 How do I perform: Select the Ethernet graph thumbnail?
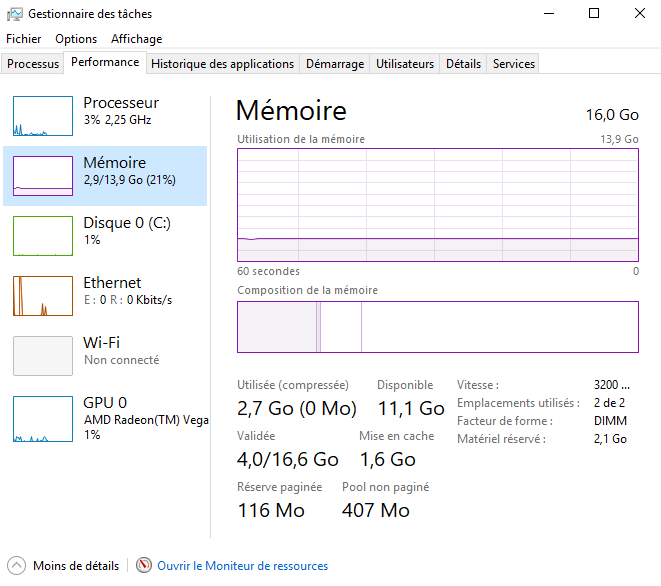coord(43,296)
